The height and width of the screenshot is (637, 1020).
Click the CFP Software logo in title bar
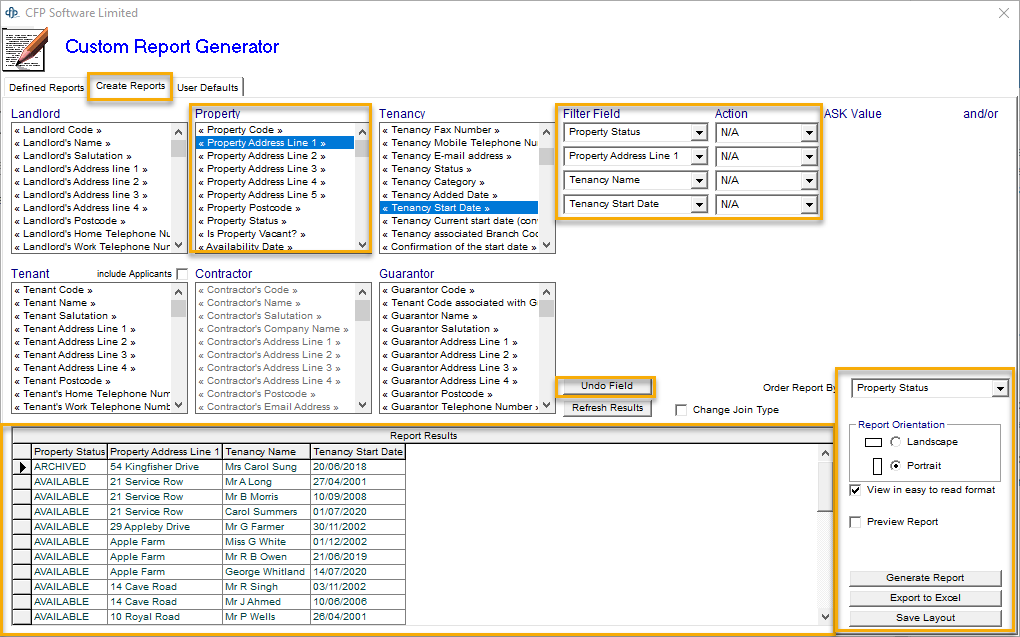point(12,12)
